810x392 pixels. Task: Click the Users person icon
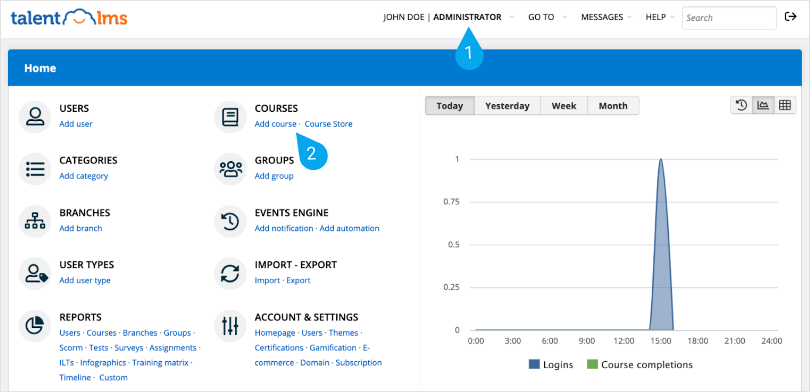(x=35, y=117)
